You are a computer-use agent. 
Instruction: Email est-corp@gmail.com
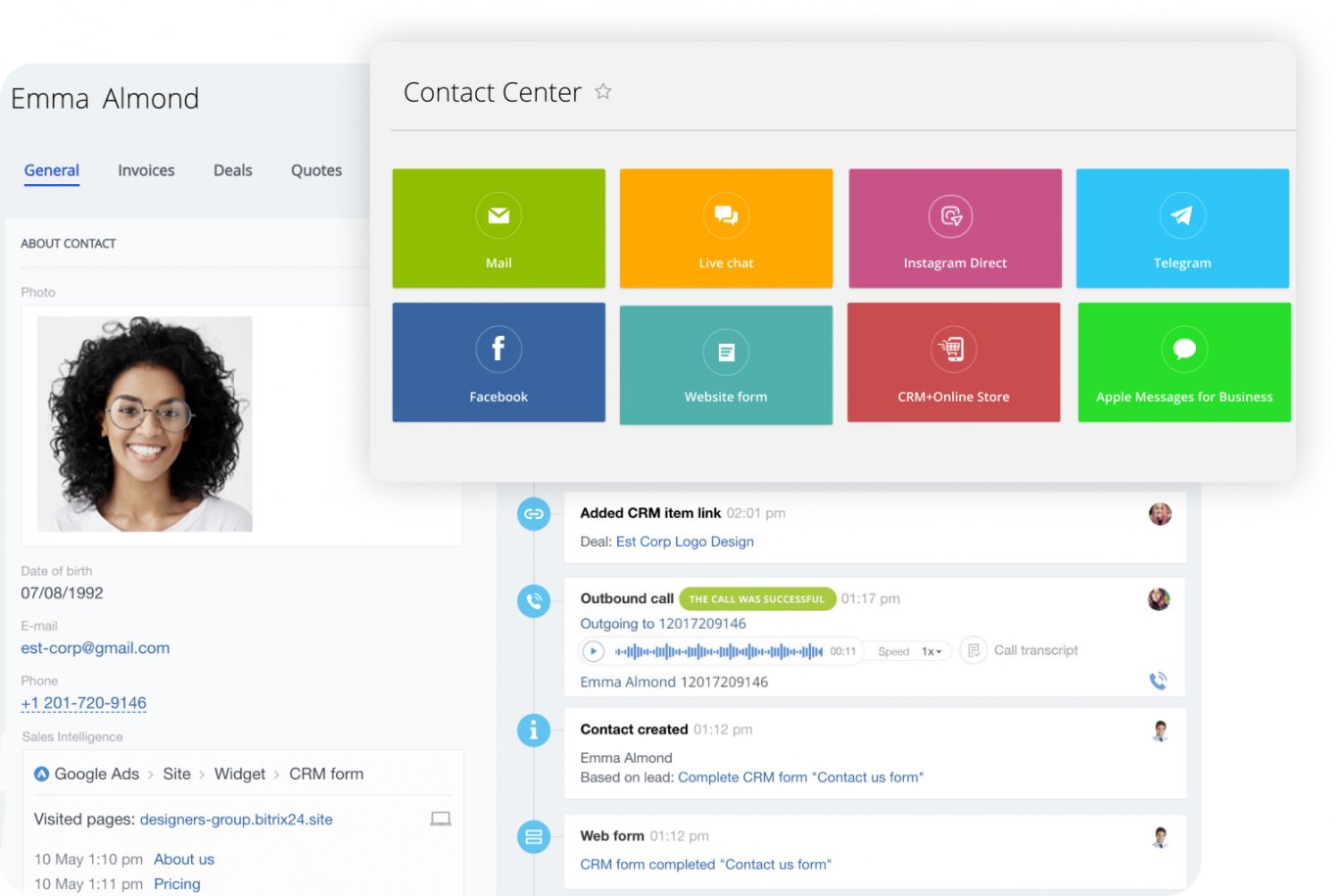tap(95, 647)
